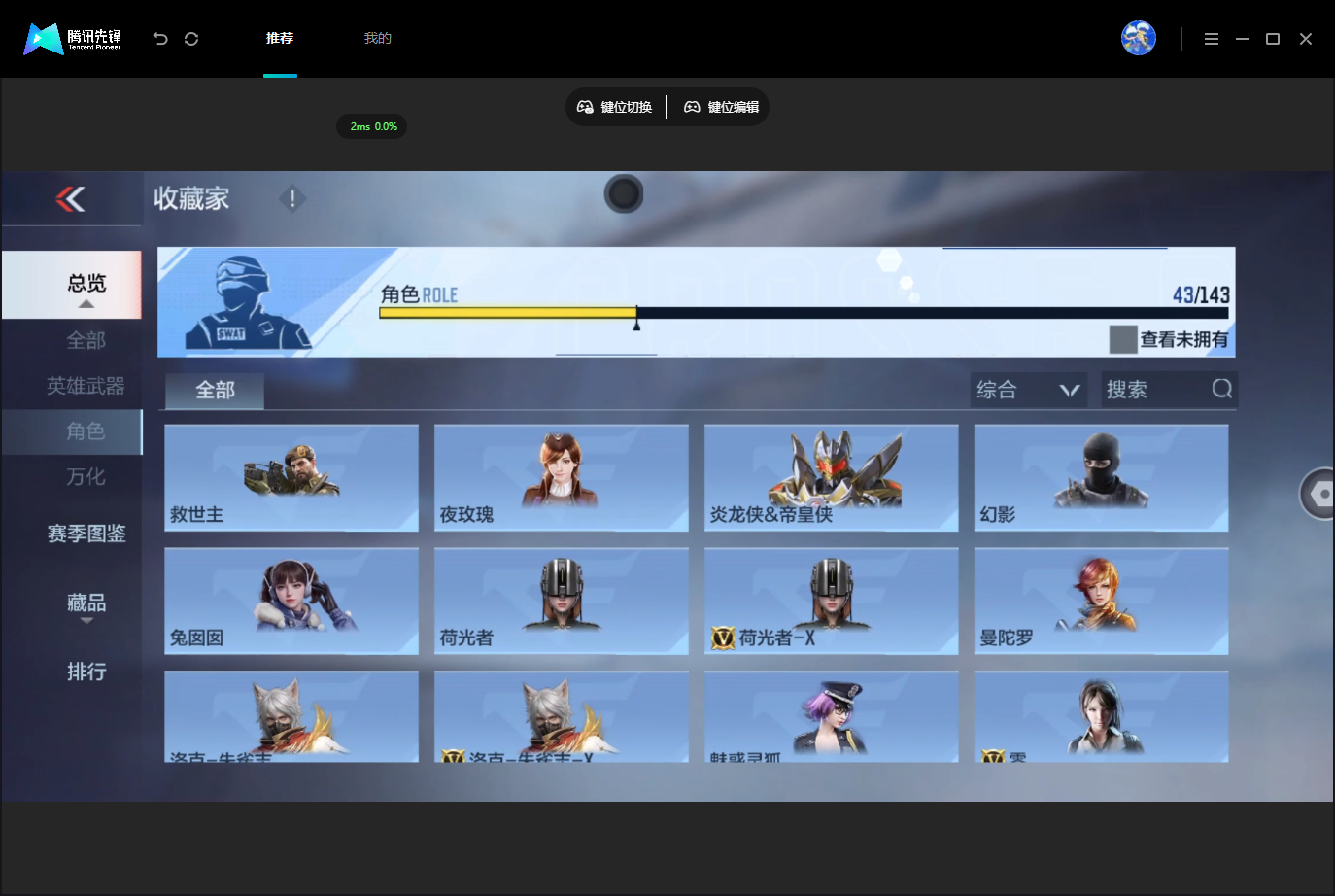
Task: Click the gold V badge on 荷光者-X
Action: coord(722,638)
